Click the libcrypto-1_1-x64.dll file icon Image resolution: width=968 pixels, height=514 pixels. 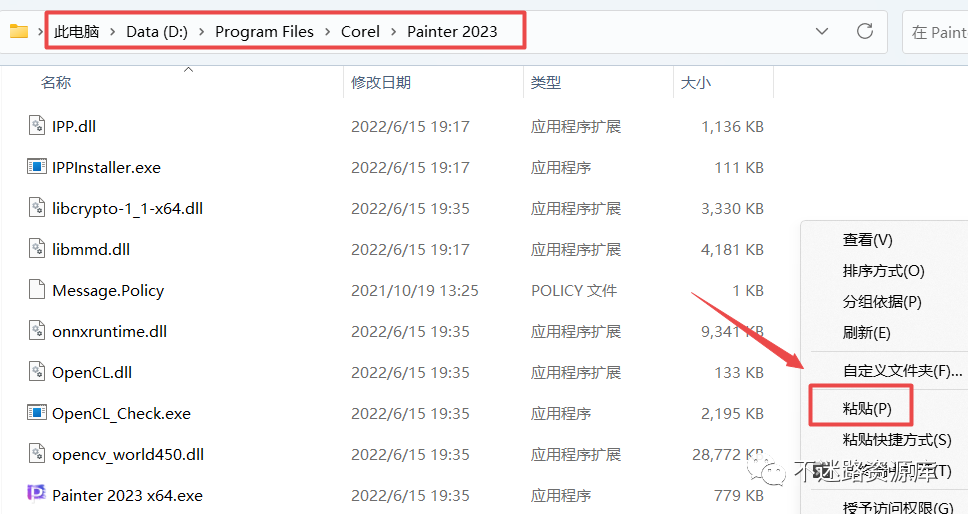point(37,208)
